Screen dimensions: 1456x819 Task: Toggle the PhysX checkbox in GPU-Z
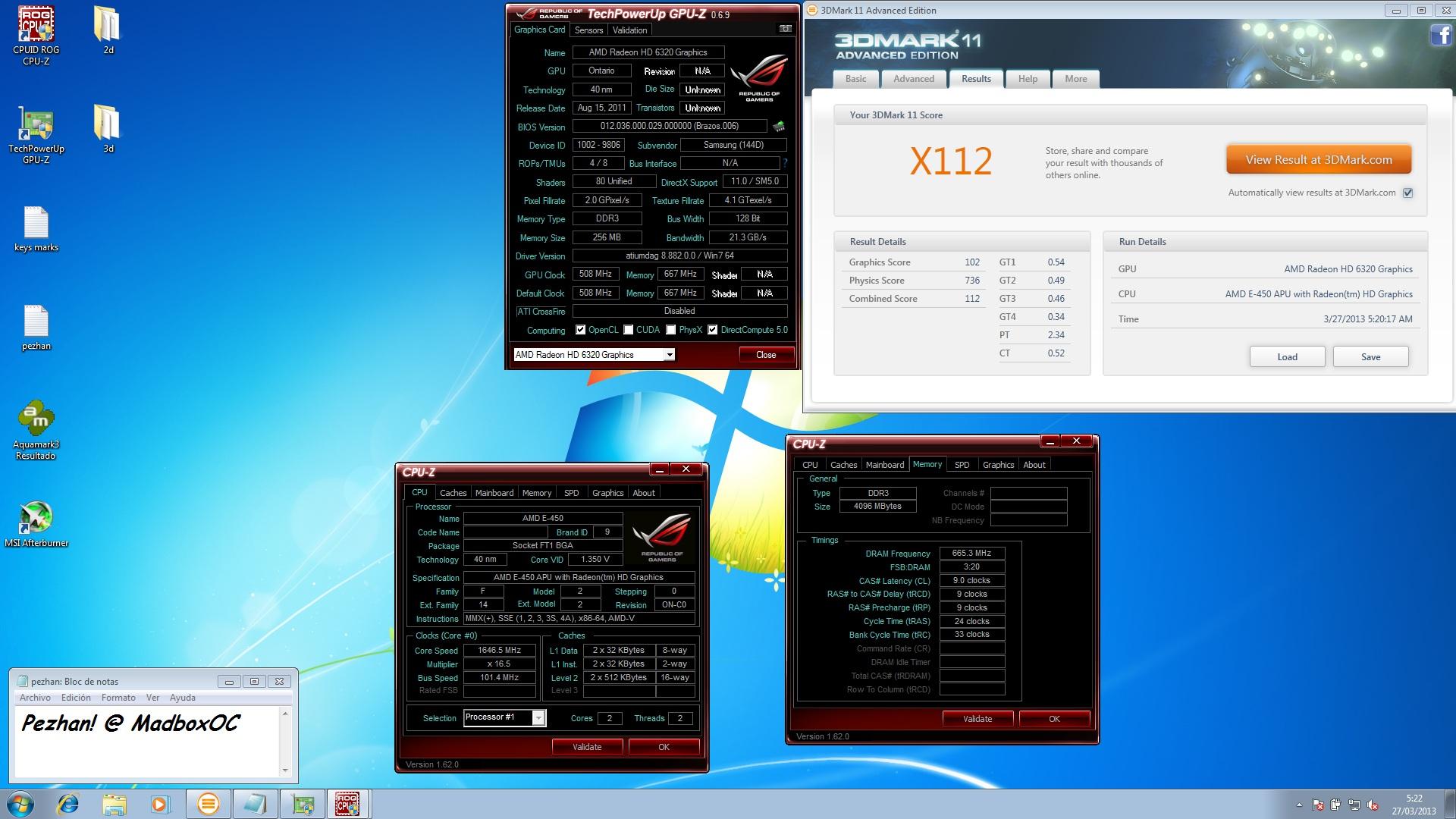tap(671, 330)
